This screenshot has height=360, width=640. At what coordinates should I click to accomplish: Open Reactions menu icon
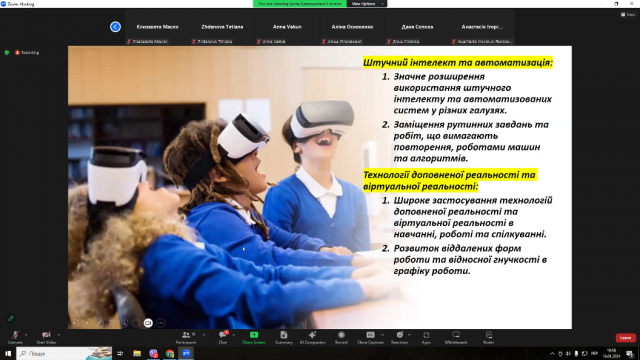400,335
